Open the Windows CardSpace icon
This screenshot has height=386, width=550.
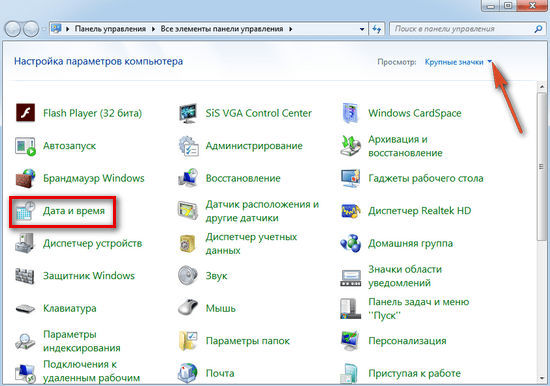coord(351,113)
